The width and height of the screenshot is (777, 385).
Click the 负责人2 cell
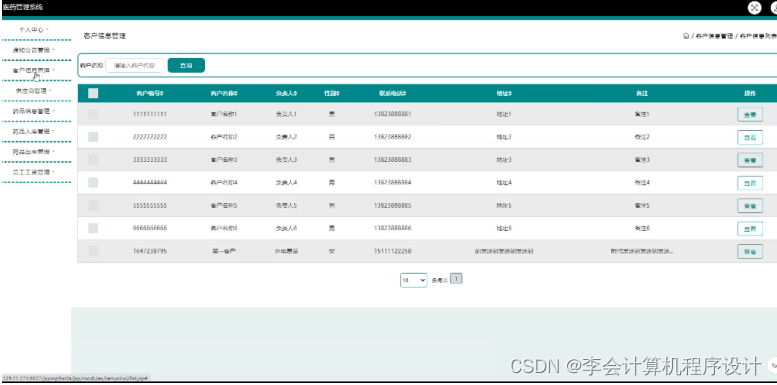(286, 137)
